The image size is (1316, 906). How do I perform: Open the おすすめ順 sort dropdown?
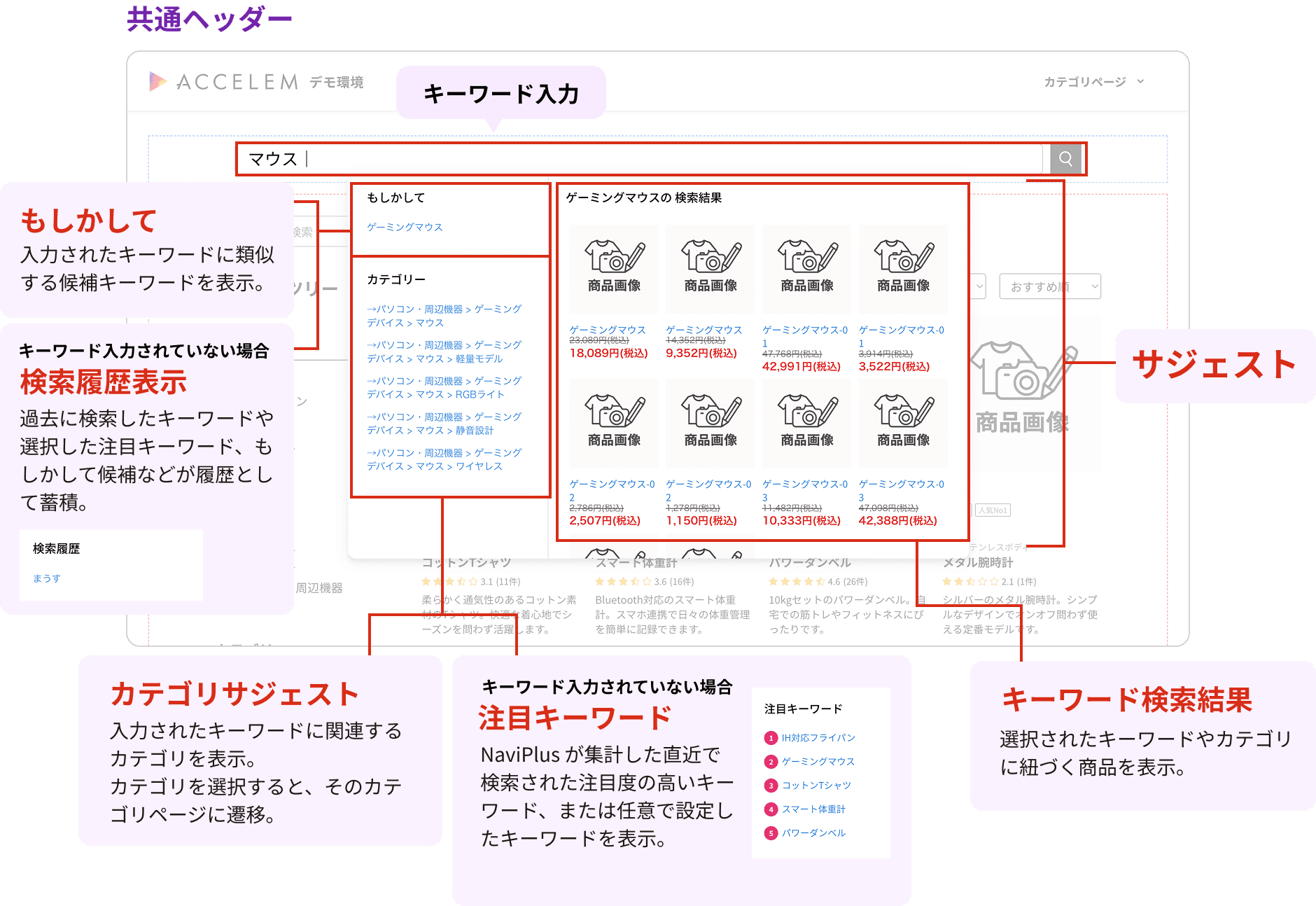tap(1050, 286)
